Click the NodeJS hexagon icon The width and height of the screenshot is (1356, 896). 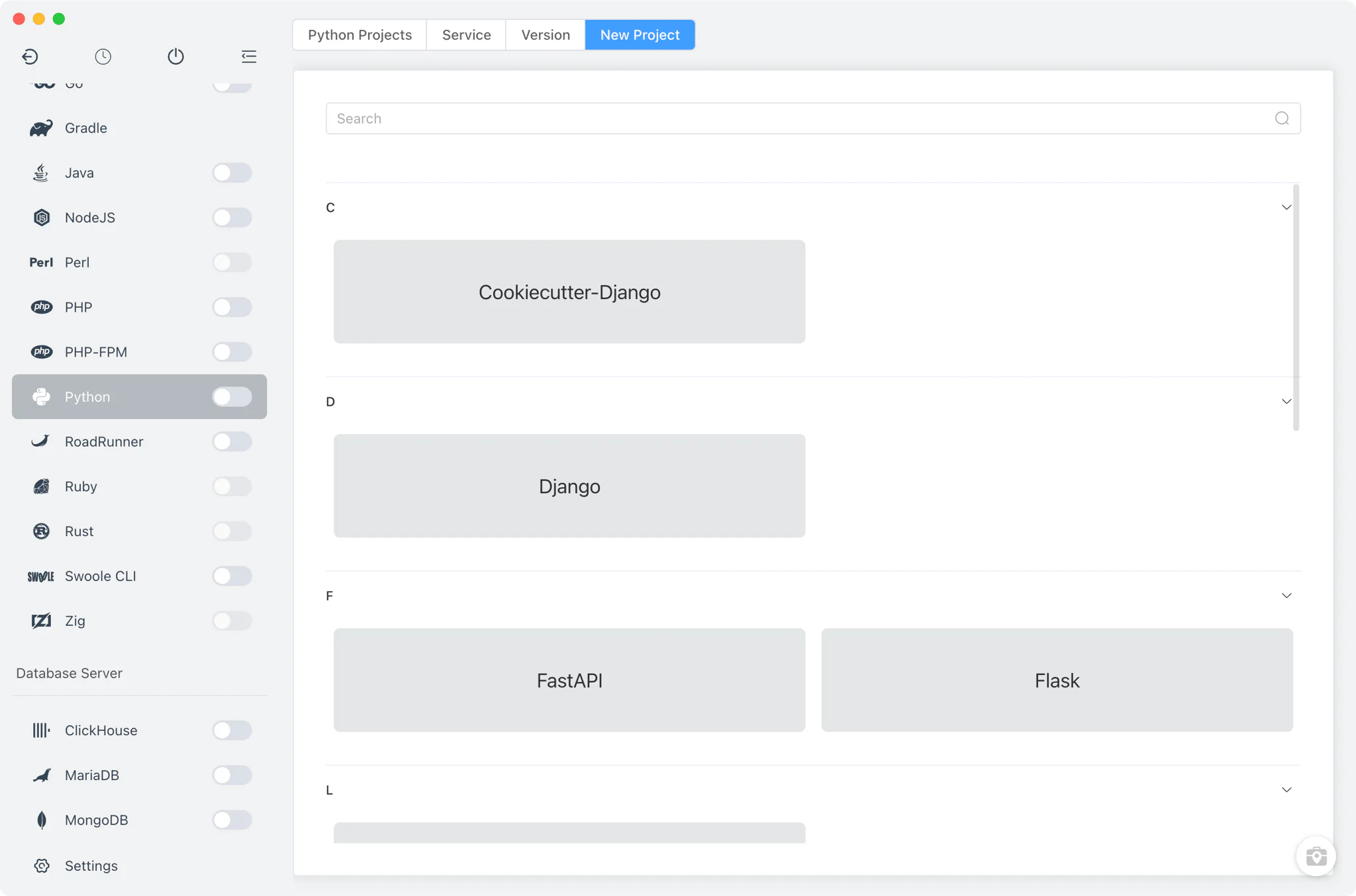click(x=41, y=218)
